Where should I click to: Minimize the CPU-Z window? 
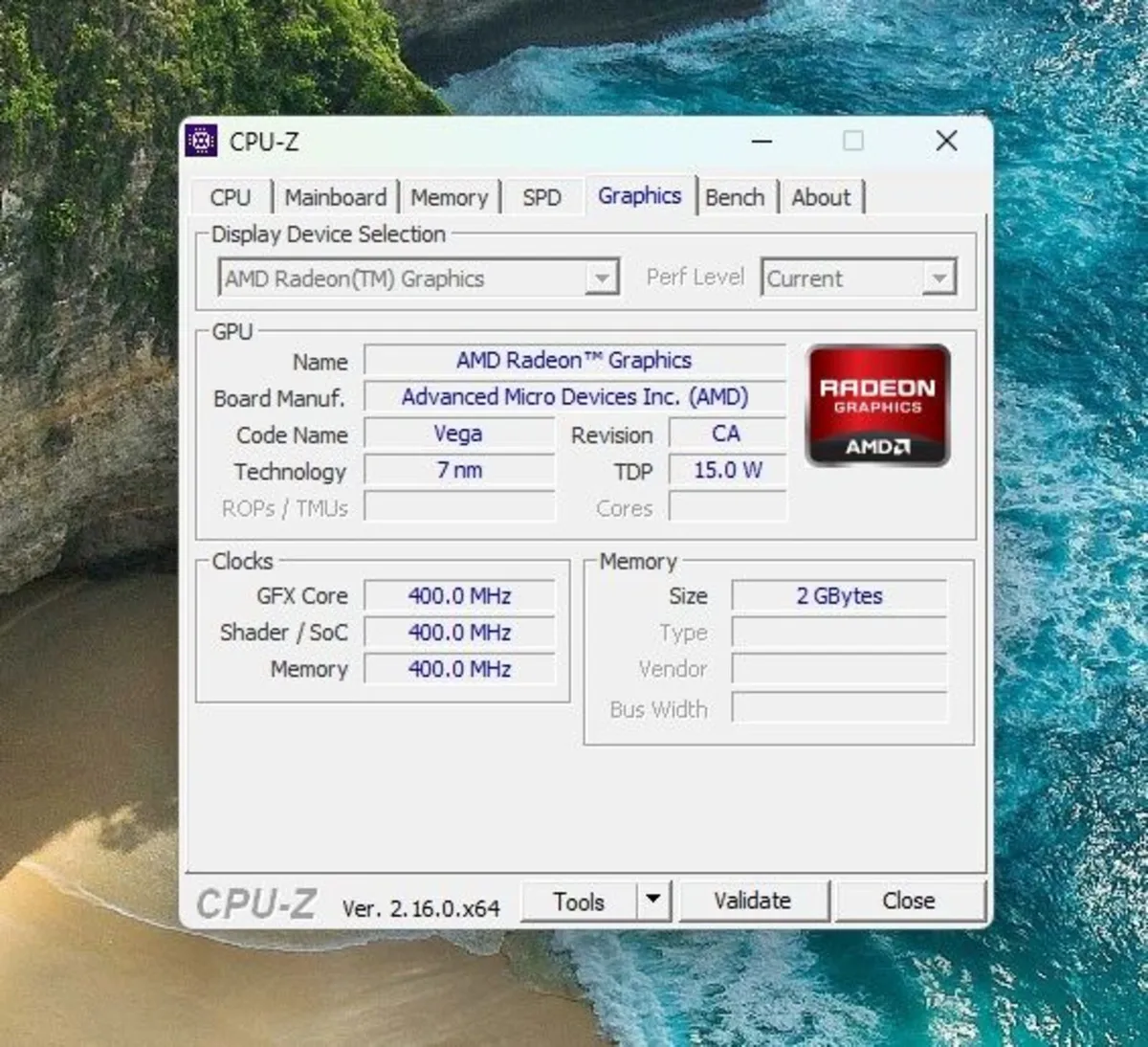762,142
